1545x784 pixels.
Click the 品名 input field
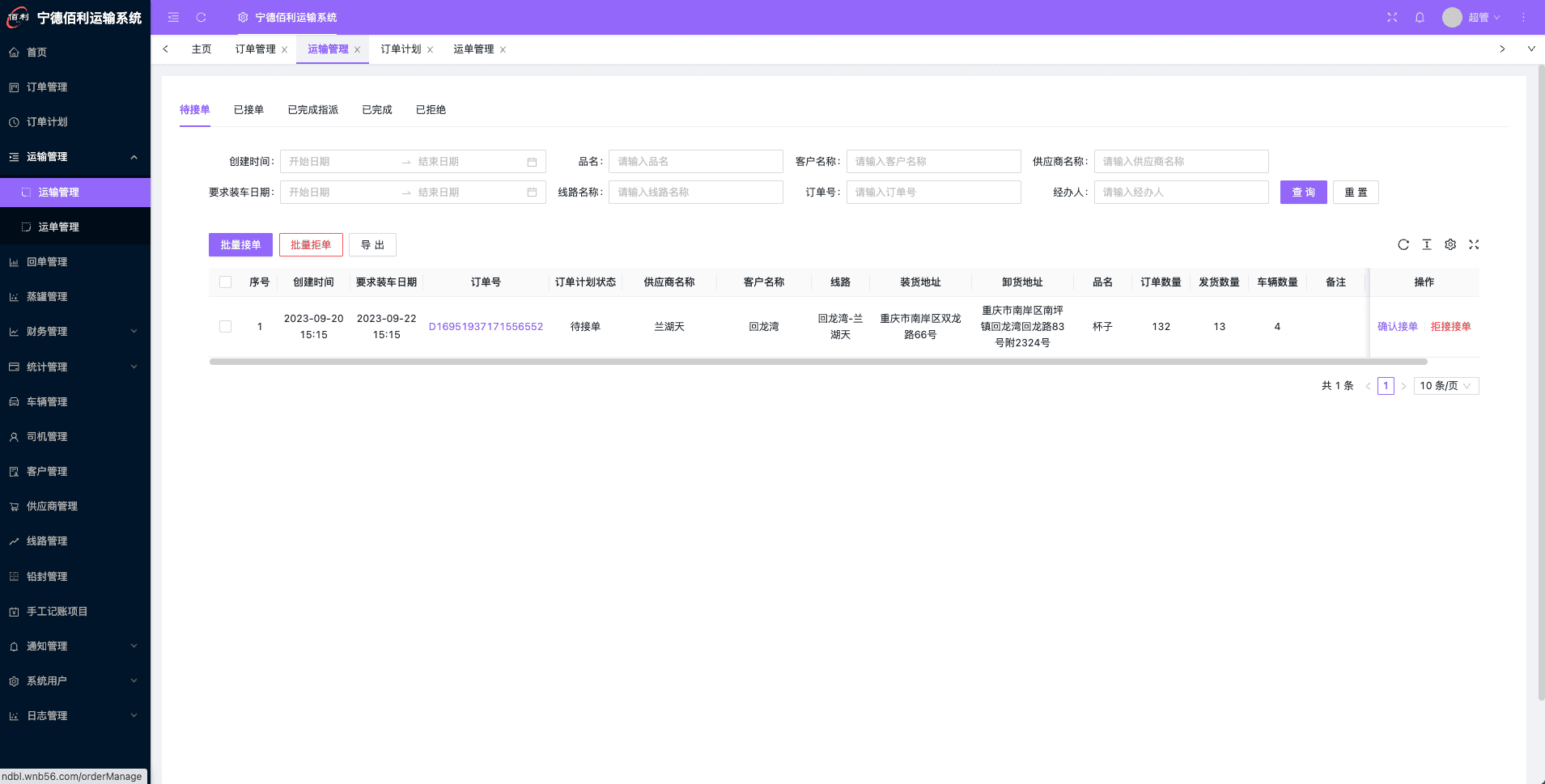[696, 162]
